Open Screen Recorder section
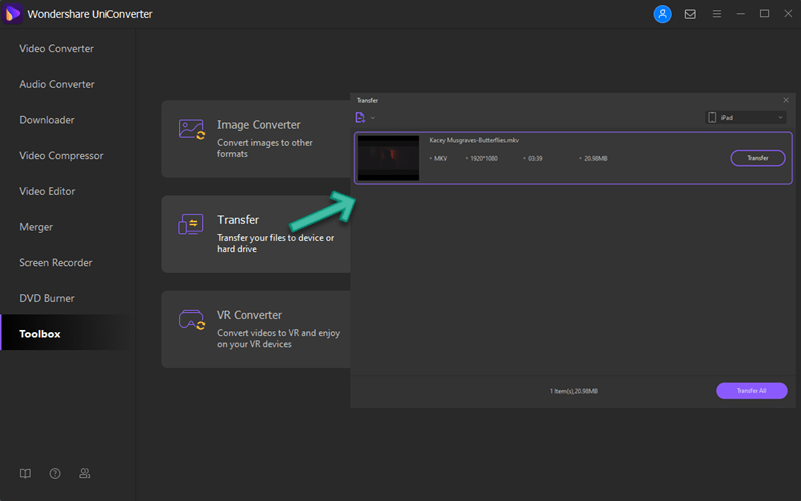This screenshot has width=801, height=501. point(56,263)
